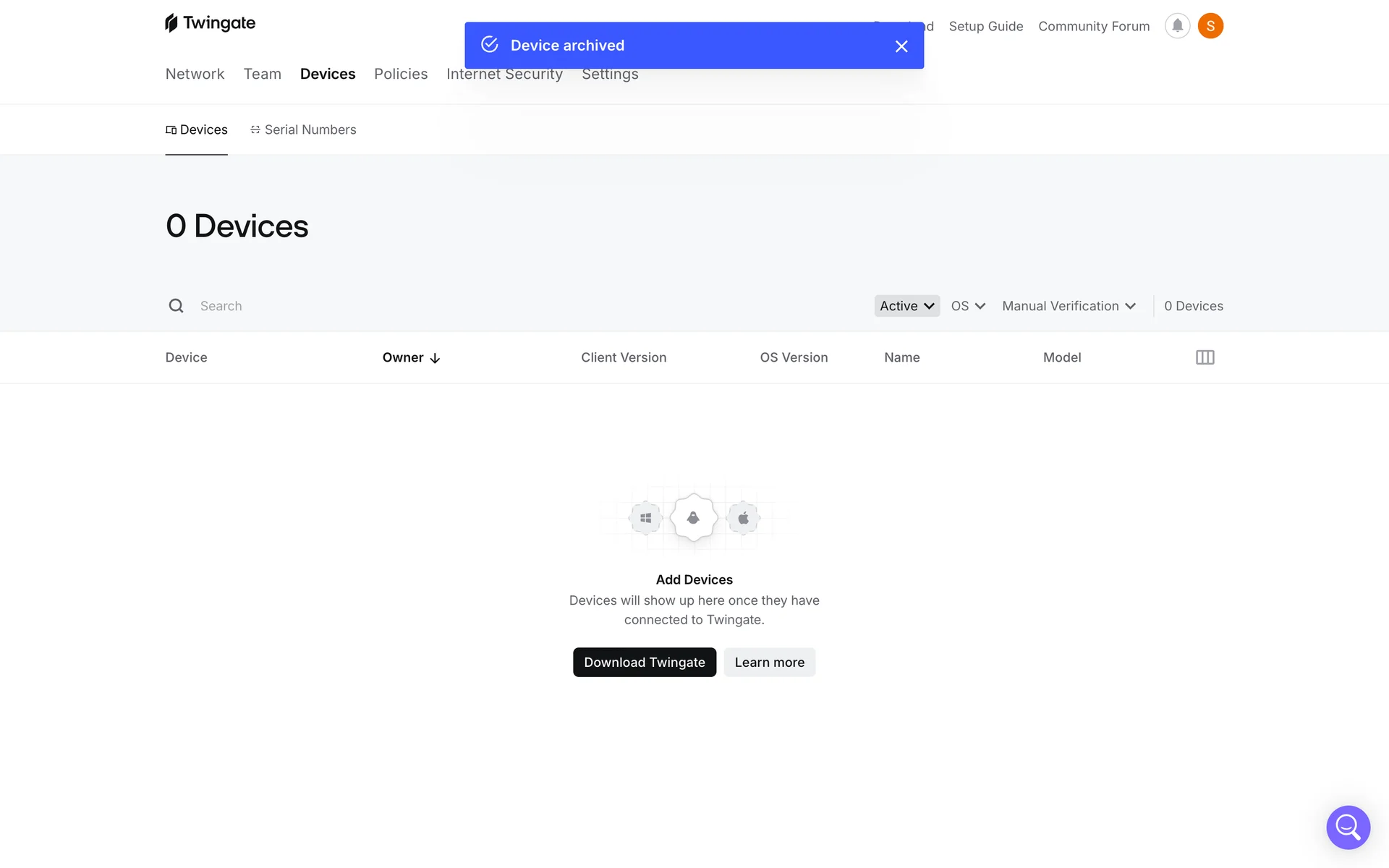Sort by the Owner column

click(411, 357)
